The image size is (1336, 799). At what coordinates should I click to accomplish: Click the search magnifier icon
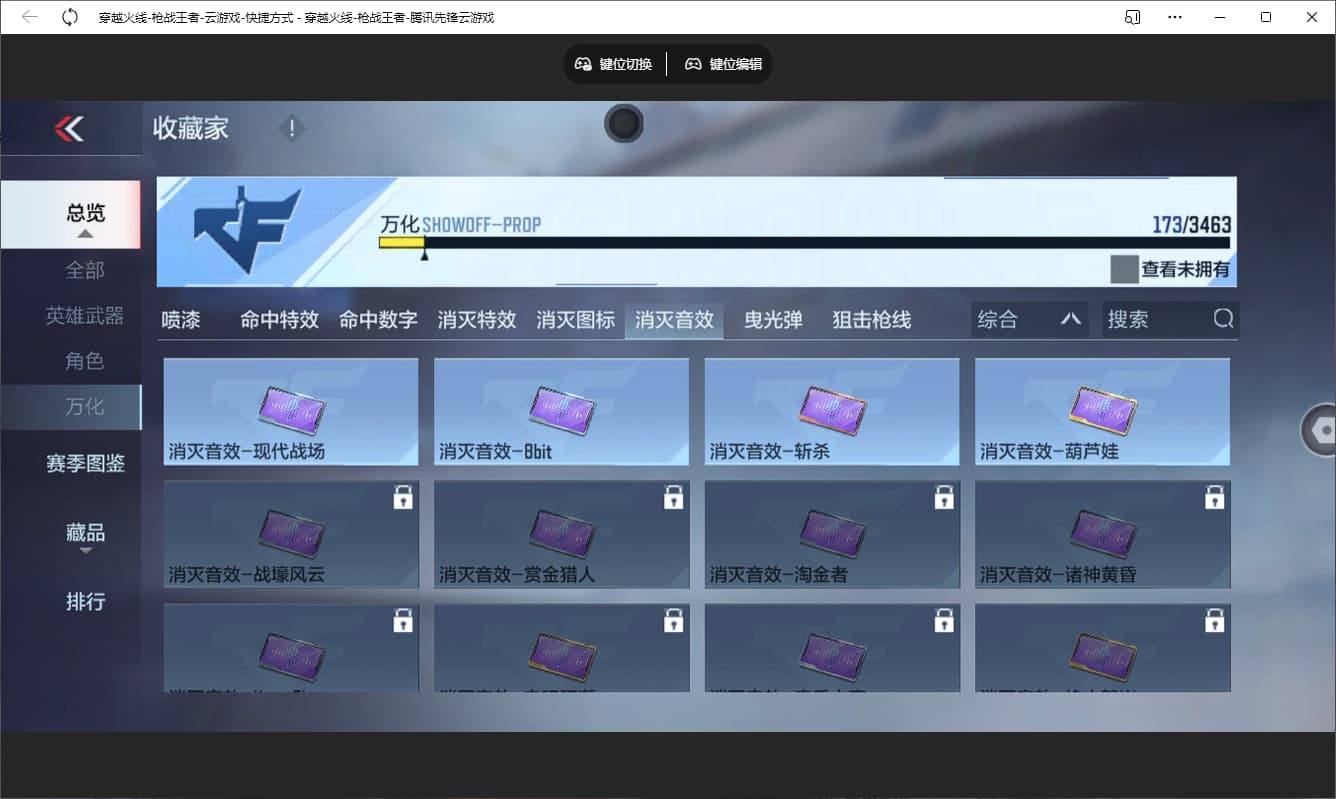click(1222, 318)
